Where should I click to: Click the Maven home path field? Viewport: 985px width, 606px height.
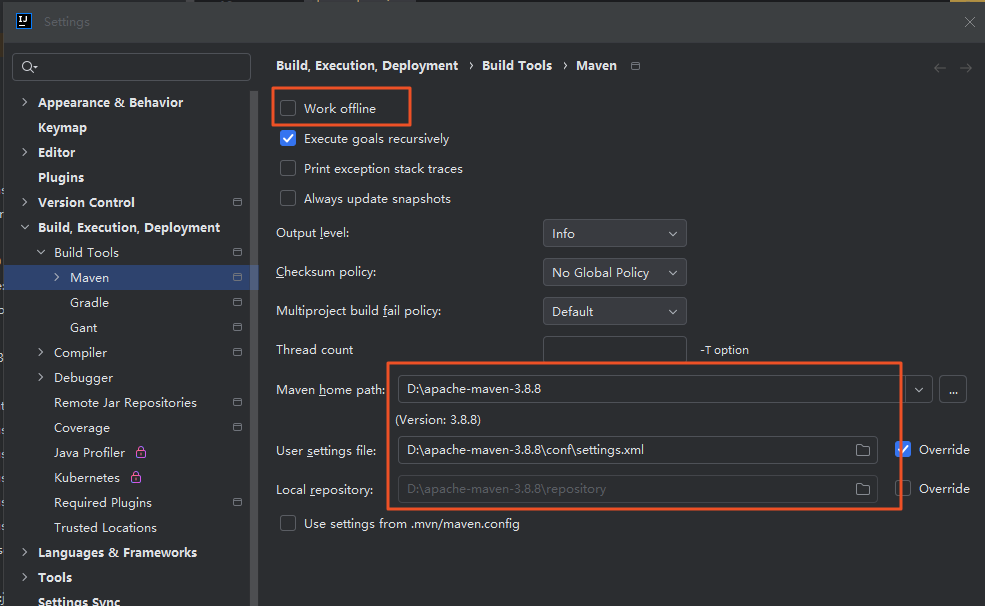pos(651,389)
